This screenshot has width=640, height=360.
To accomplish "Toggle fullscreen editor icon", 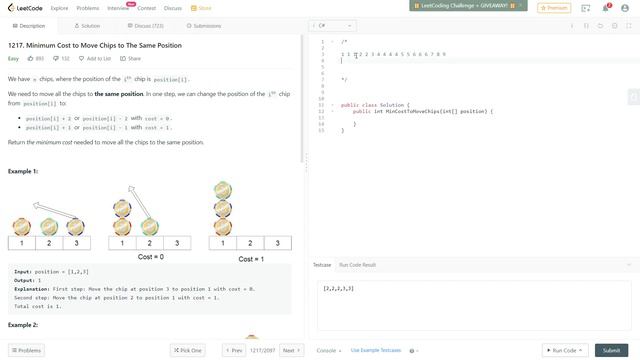I will tap(629, 26).
